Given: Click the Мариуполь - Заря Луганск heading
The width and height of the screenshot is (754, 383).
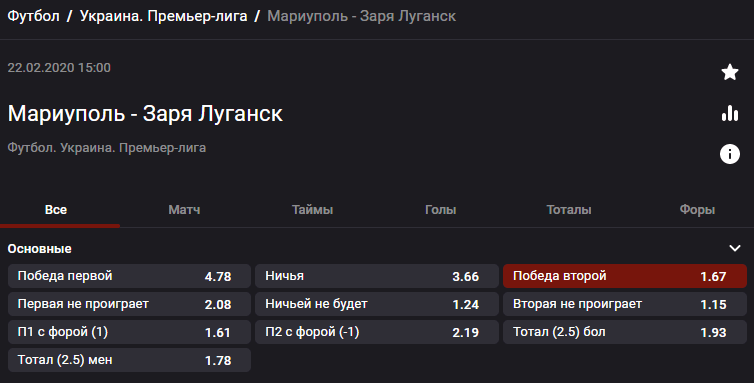Looking at the screenshot, I should 145,114.
